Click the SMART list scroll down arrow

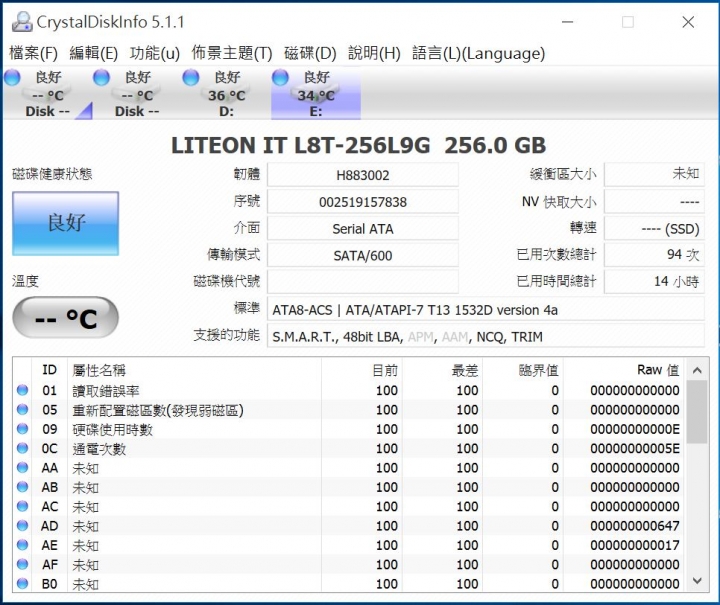pyautogui.click(x=697, y=581)
